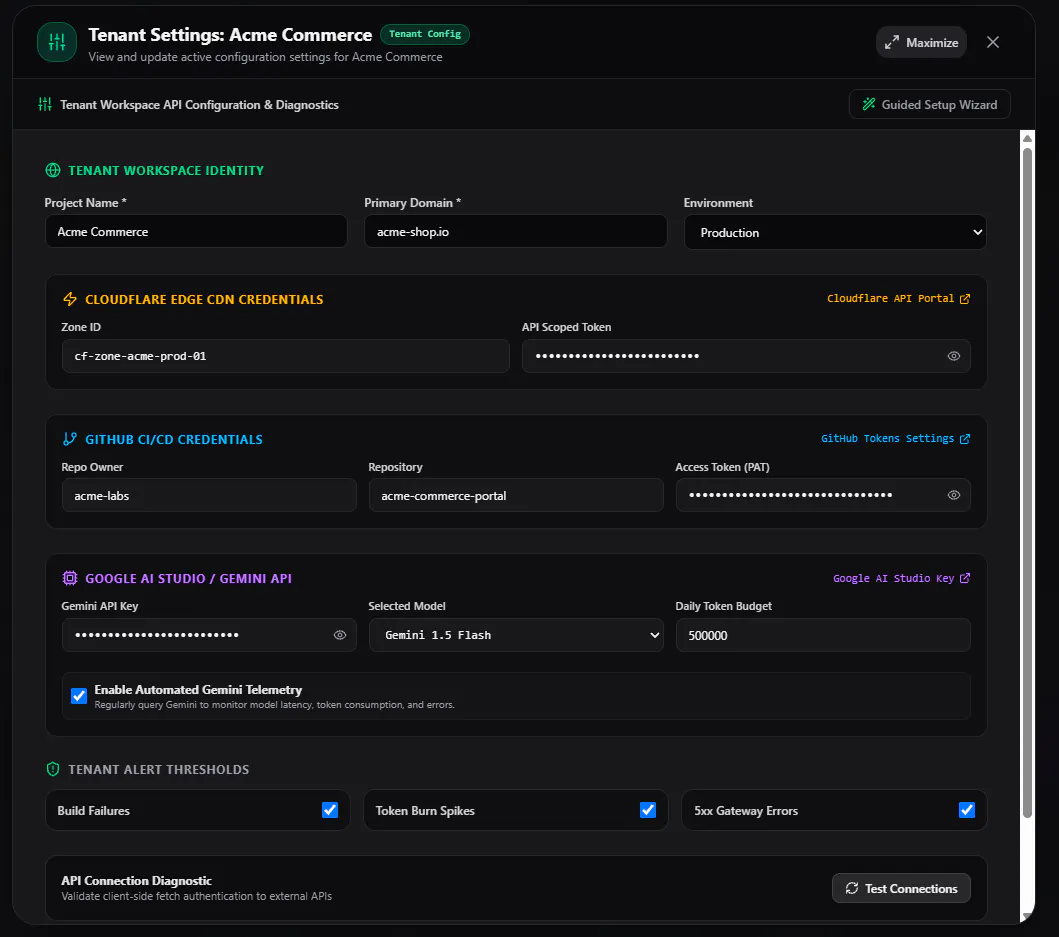The image size is (1059, 937).
Task: Click the API Scoped Token password field
Action: pyautogui.click(x=746, y=356)
